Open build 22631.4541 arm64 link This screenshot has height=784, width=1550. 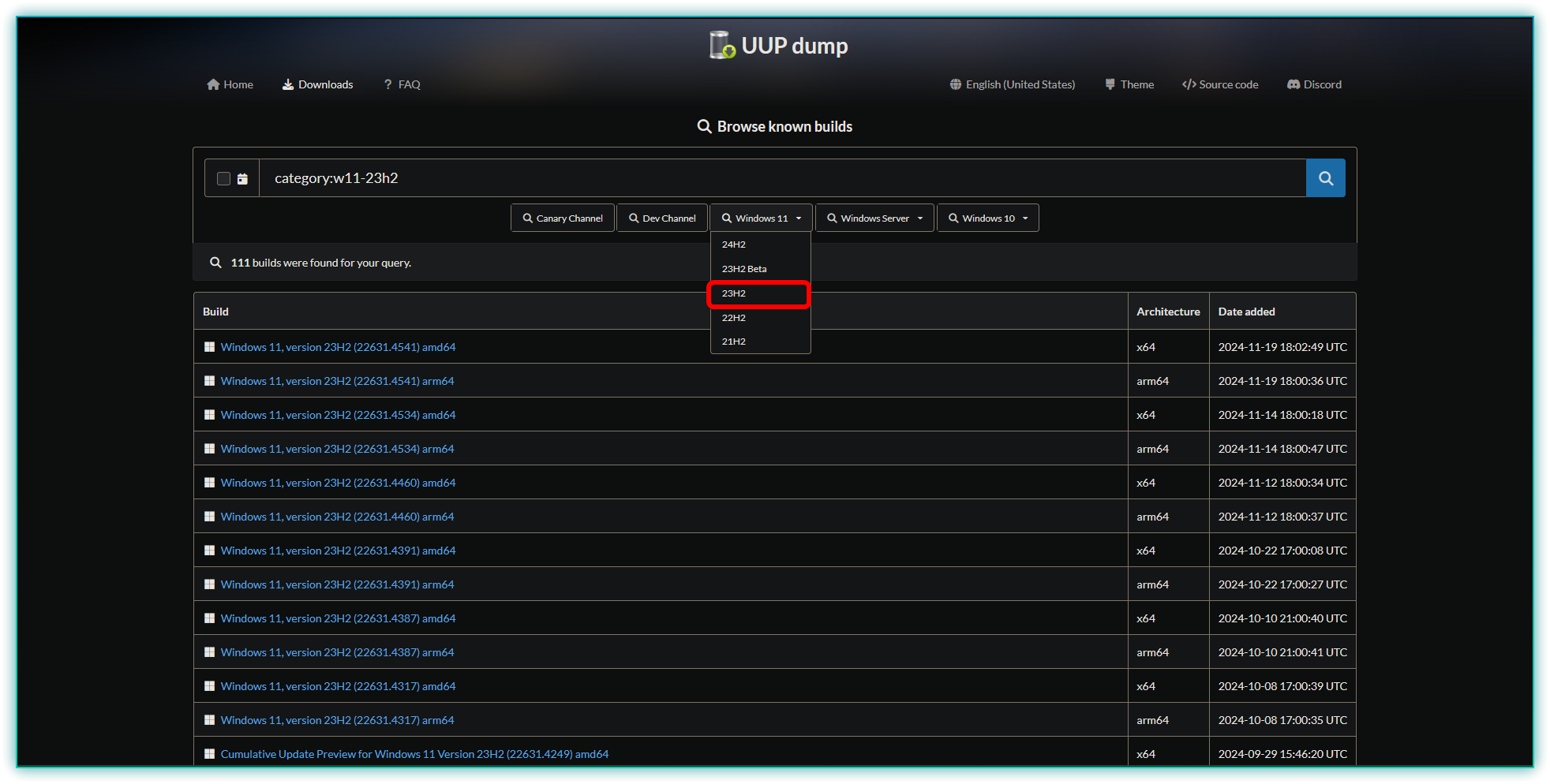[x=337, y=381]
